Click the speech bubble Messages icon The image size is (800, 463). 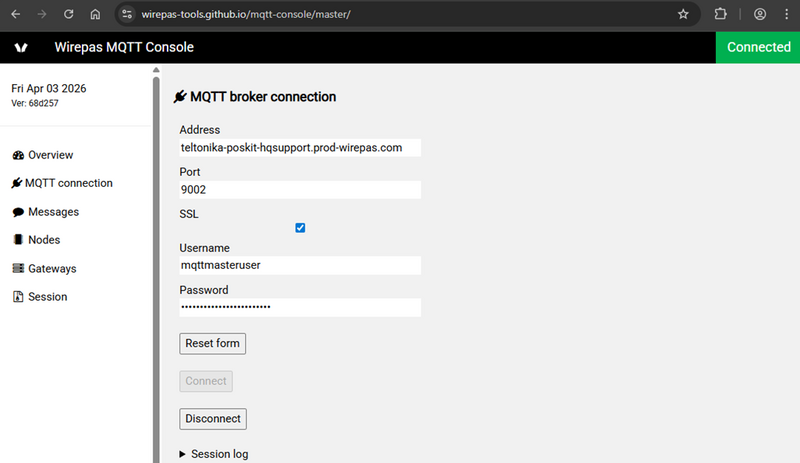[18, 212]
